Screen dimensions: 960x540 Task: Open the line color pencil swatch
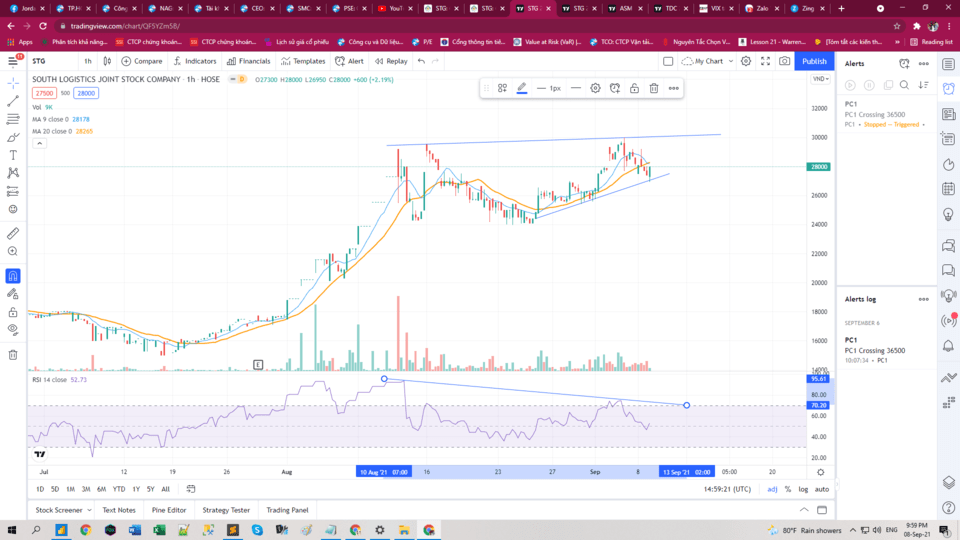tap(522, 88)
